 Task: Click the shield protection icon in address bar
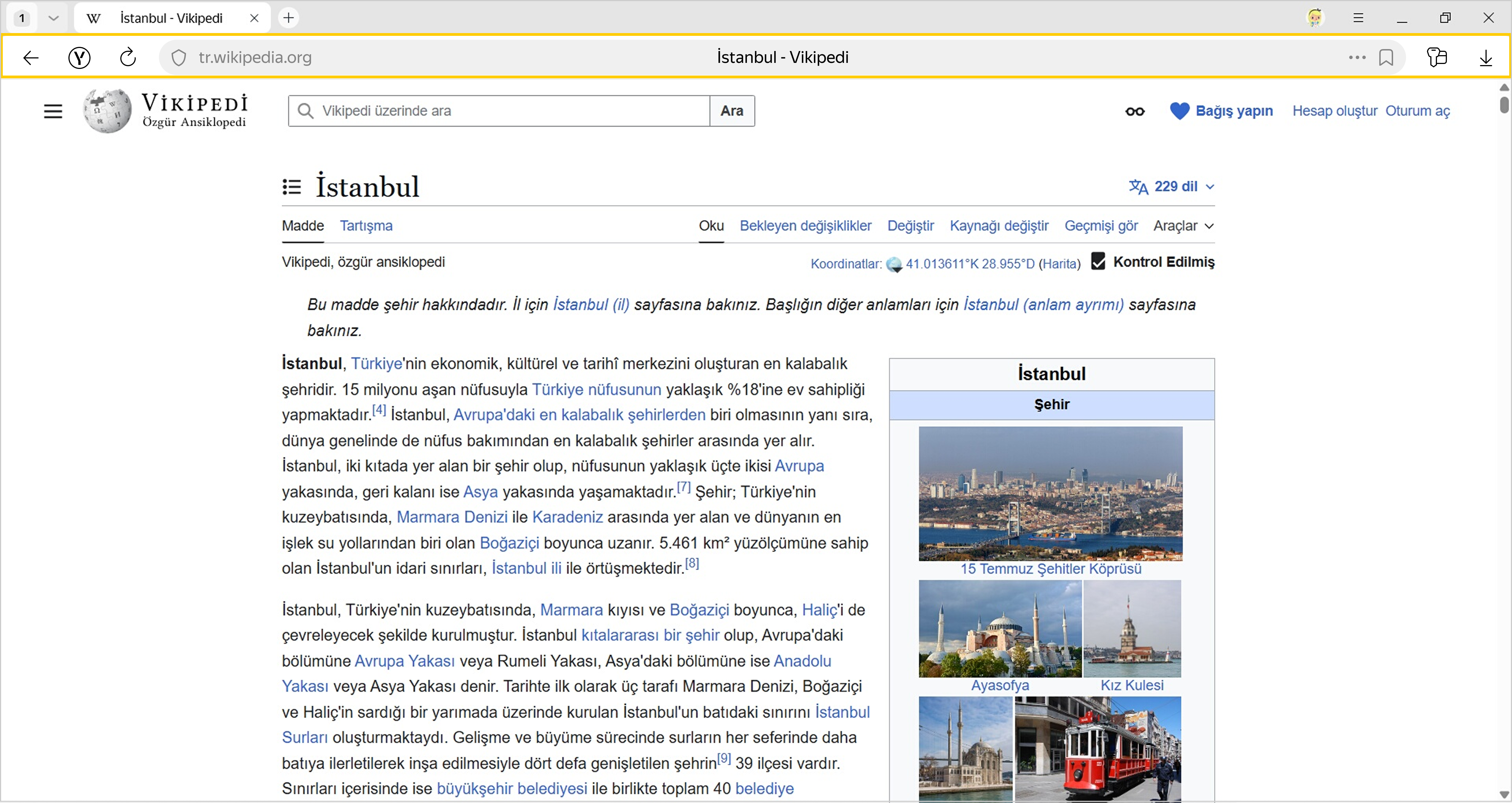point(179,57)
